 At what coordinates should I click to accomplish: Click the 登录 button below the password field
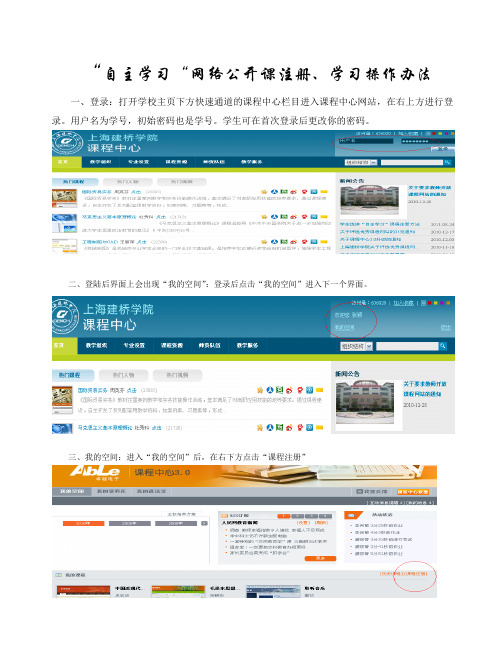pyautogui.click(x=442, y=149)
